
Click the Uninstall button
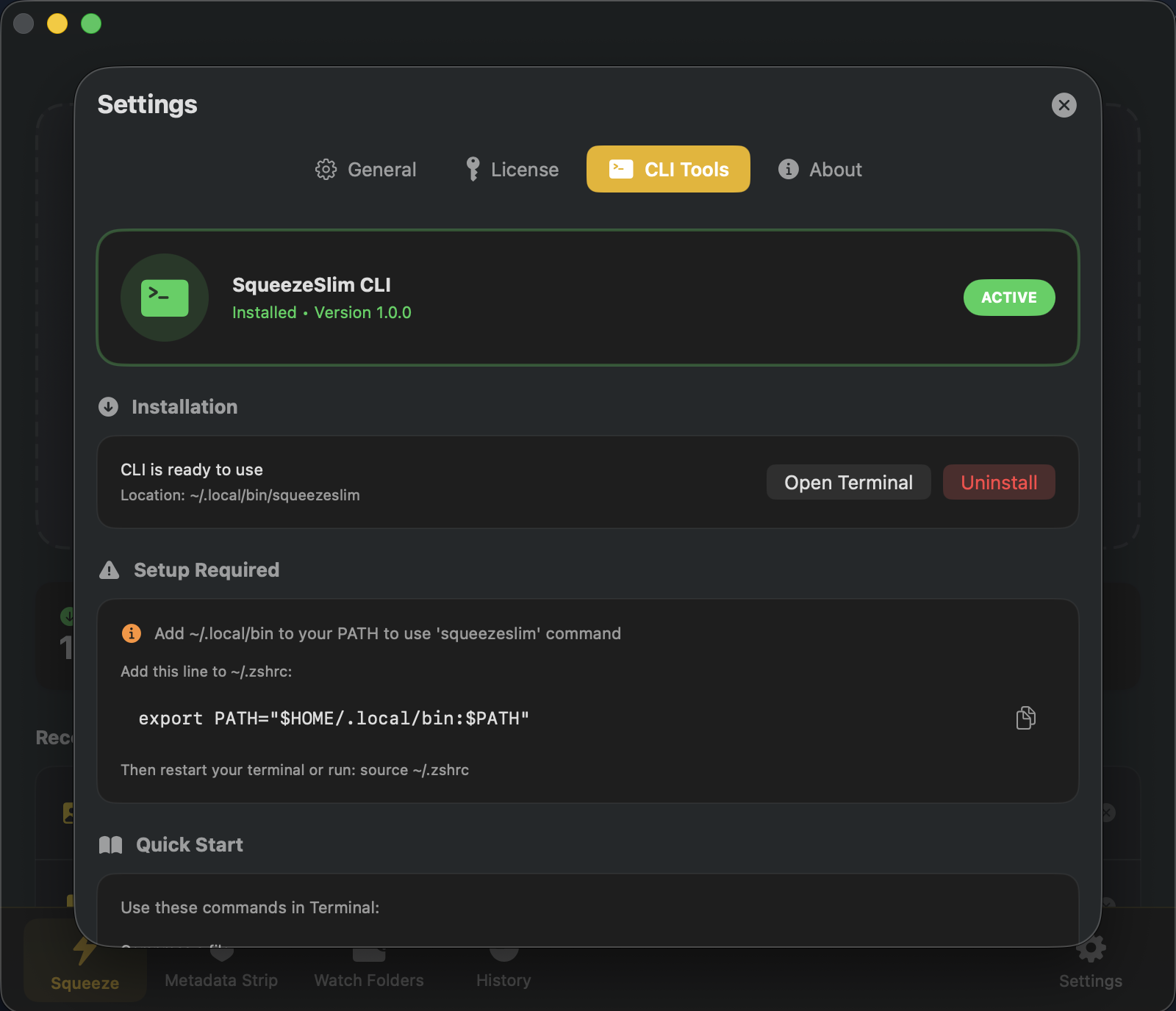point(998,482)
